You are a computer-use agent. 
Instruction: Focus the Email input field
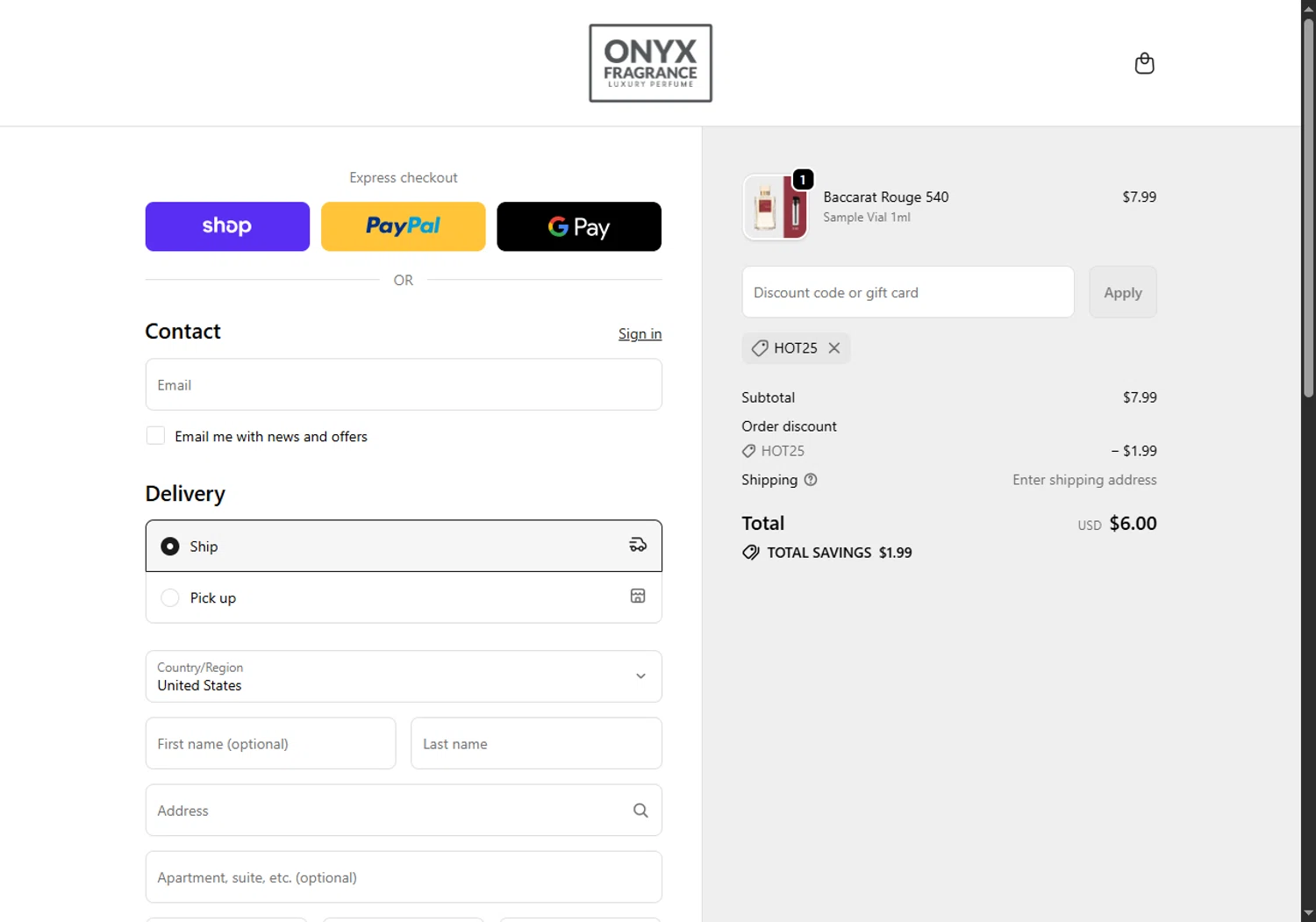pos(404,384)
